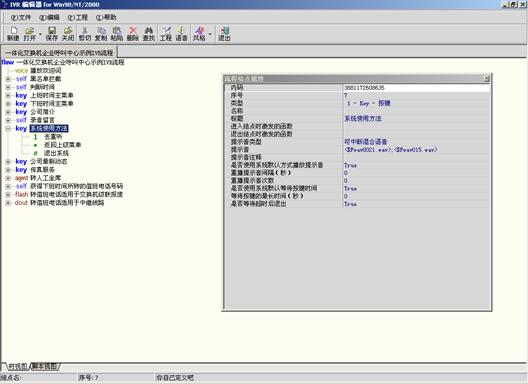This screenshot has width=528, height=384.
Task: Click the 内码 value input field
Action: 416,88
